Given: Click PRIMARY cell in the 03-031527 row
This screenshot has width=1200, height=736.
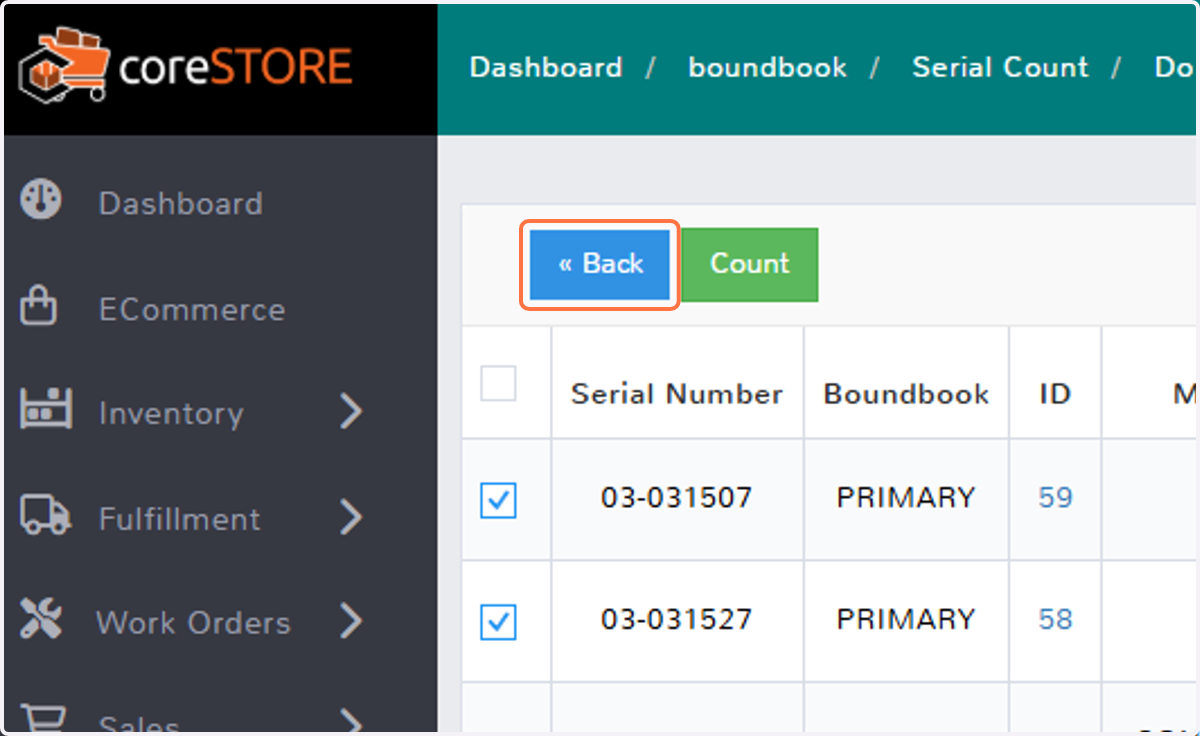Looking at the screenshot, I should tap(906, 619).
